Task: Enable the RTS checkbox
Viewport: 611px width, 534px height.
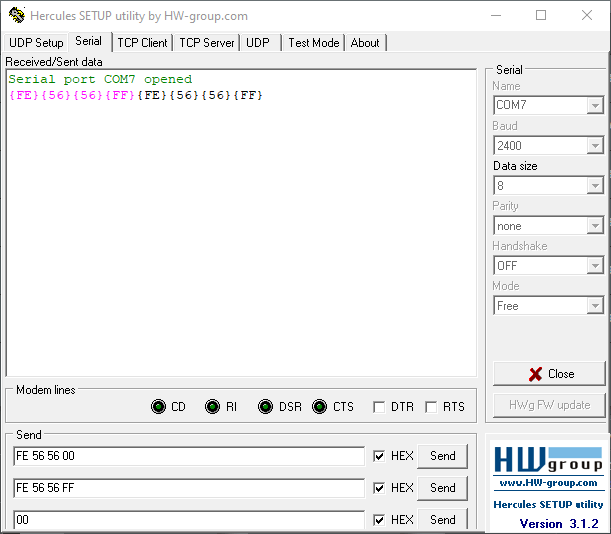Action: pyautogui.click(x=431, y=407)
